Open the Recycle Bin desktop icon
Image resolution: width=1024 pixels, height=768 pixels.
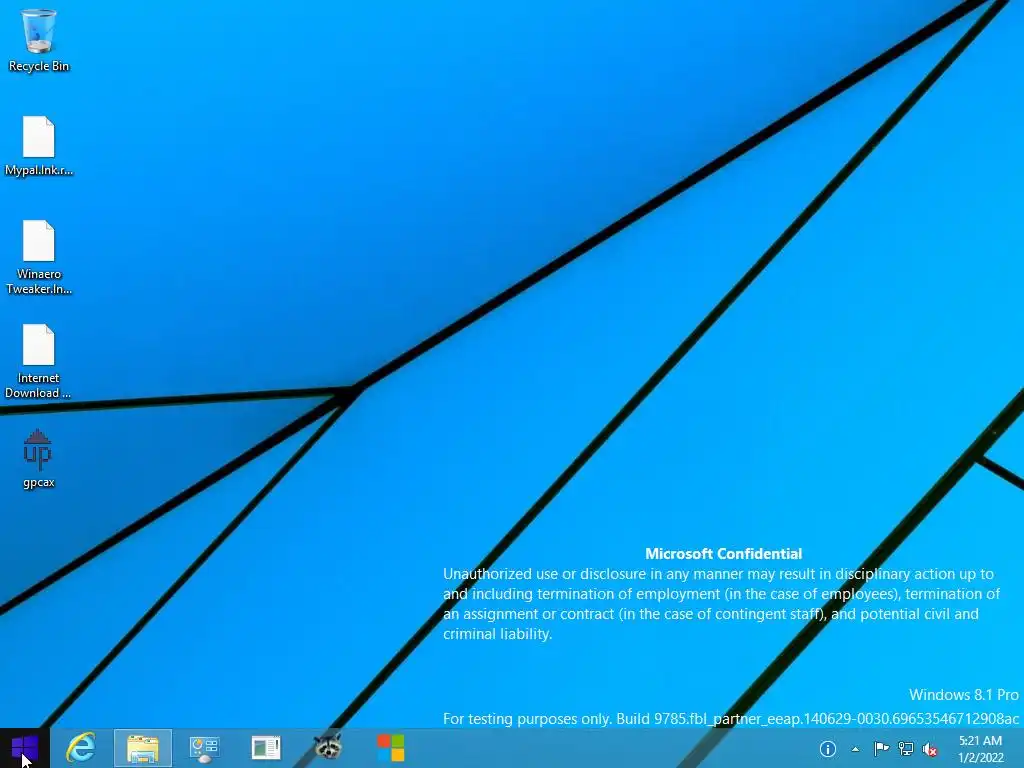click(39, 40)
